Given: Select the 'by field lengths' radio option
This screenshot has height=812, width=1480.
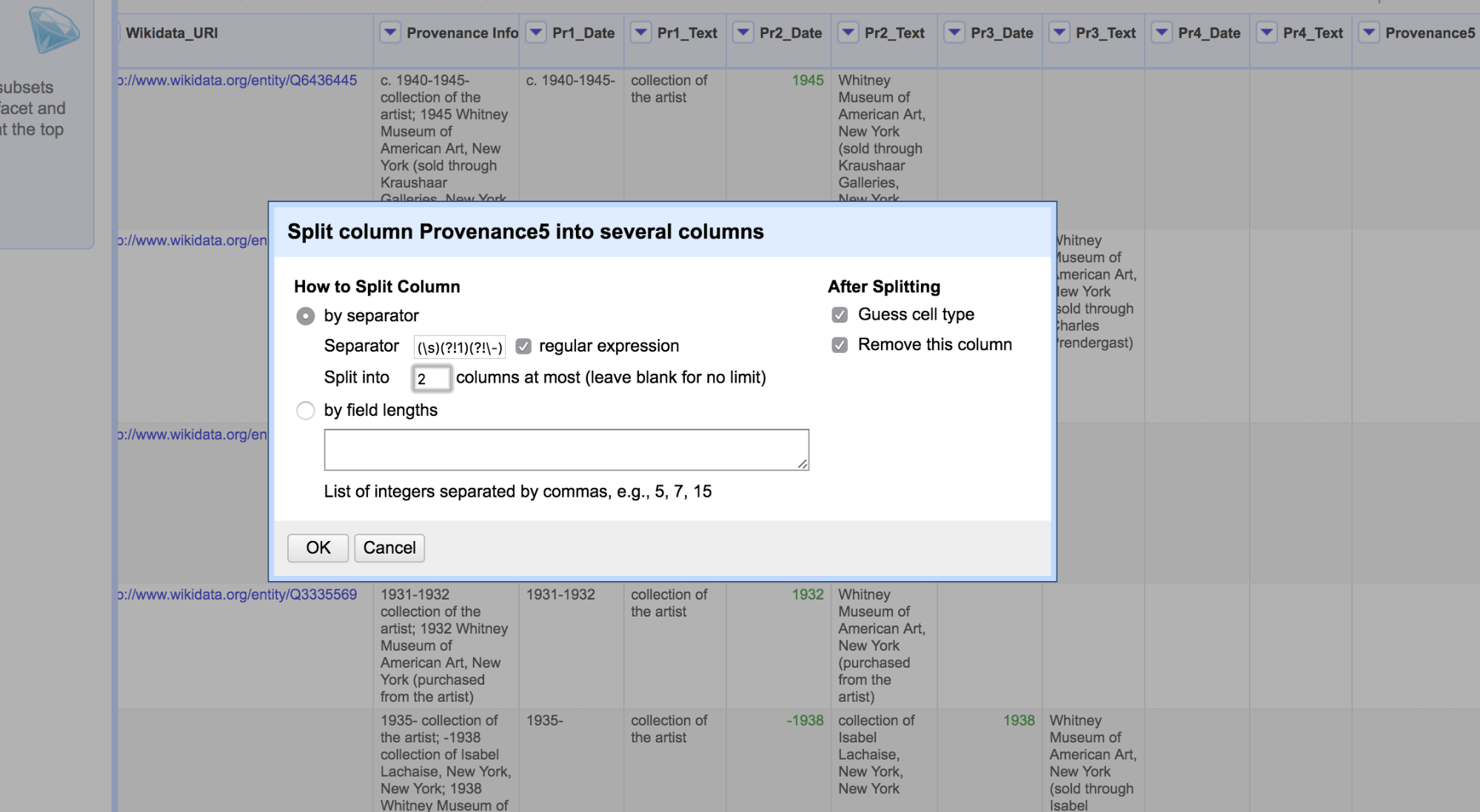Looking at the screenshot, I should [x=305, y=410].
